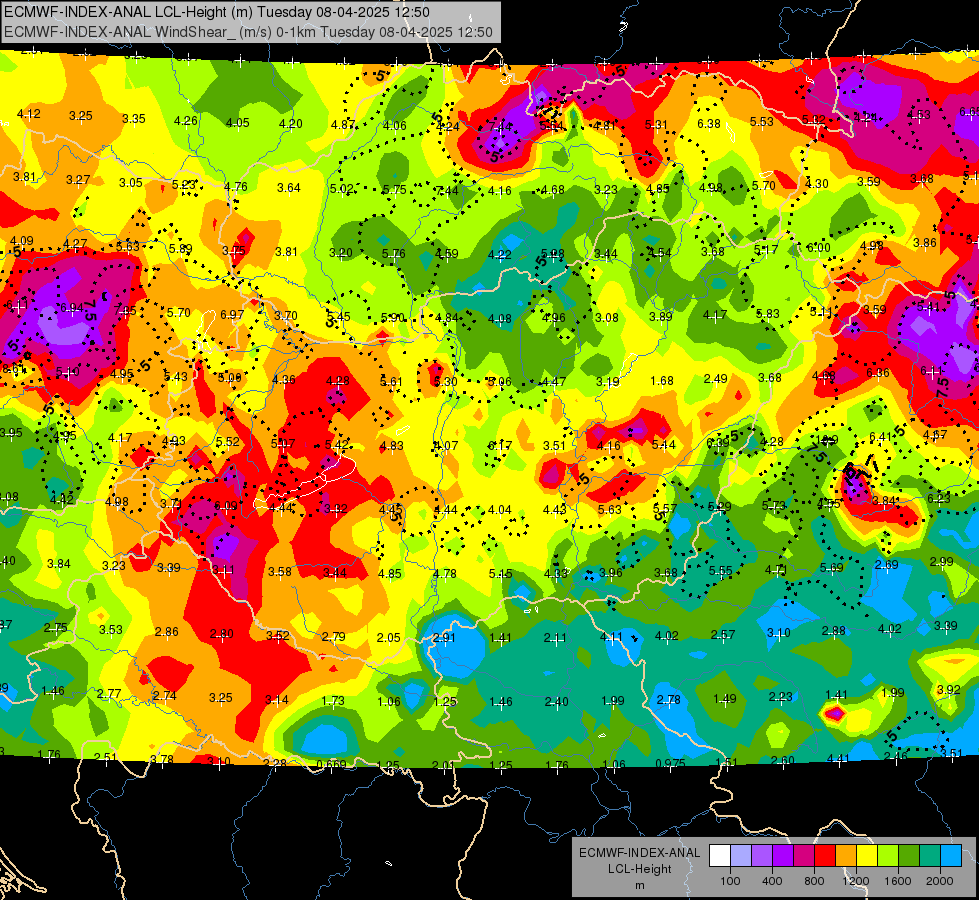Select the grid value 6.38
The image size is (979, 900).
(x=709, y=124)
